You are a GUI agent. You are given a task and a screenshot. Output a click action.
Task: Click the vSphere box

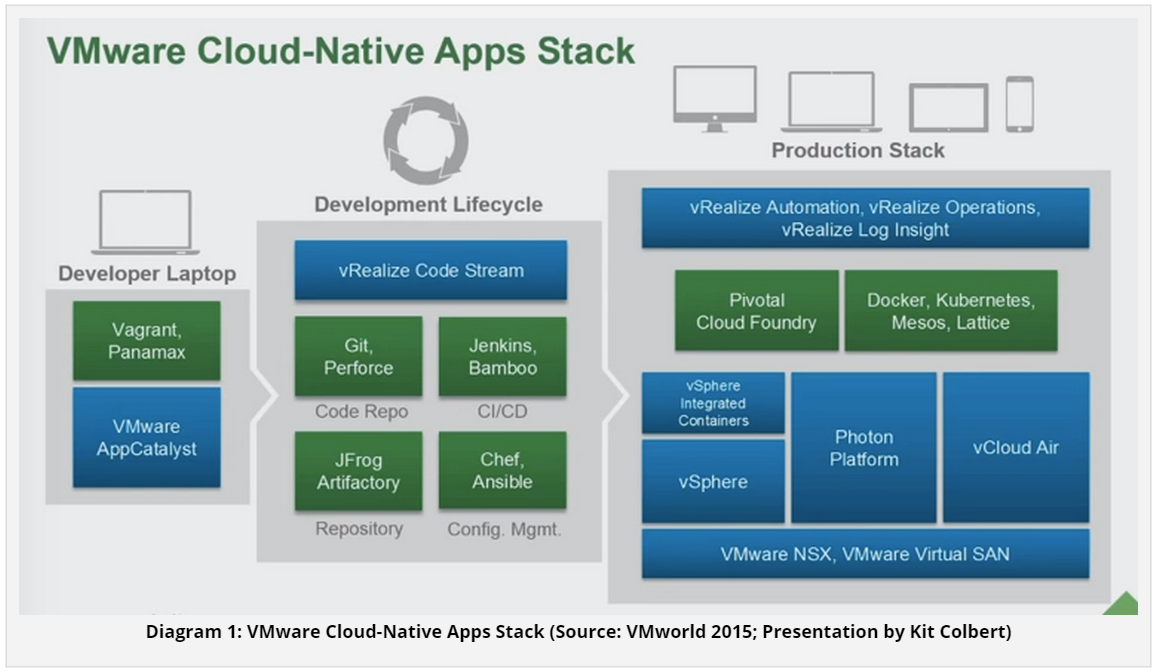(713, 481)
